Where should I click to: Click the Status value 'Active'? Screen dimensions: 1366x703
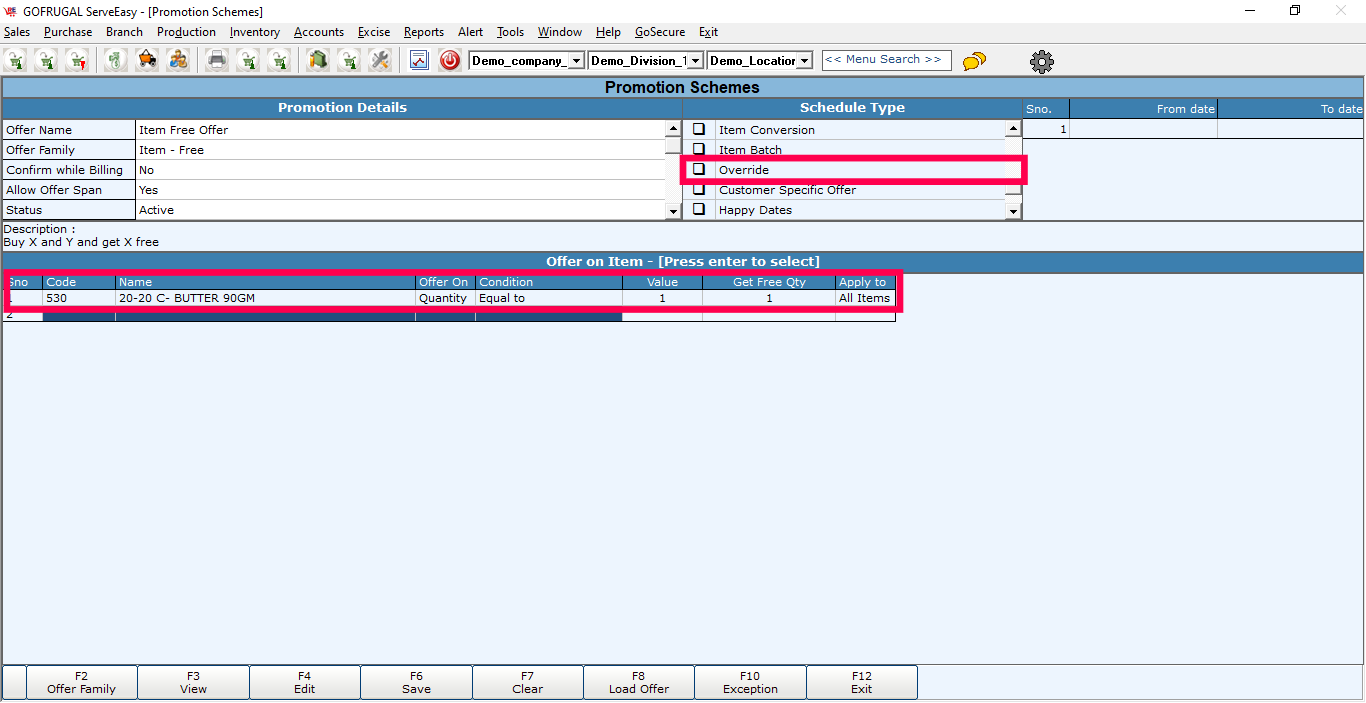(x=401, y=210)
